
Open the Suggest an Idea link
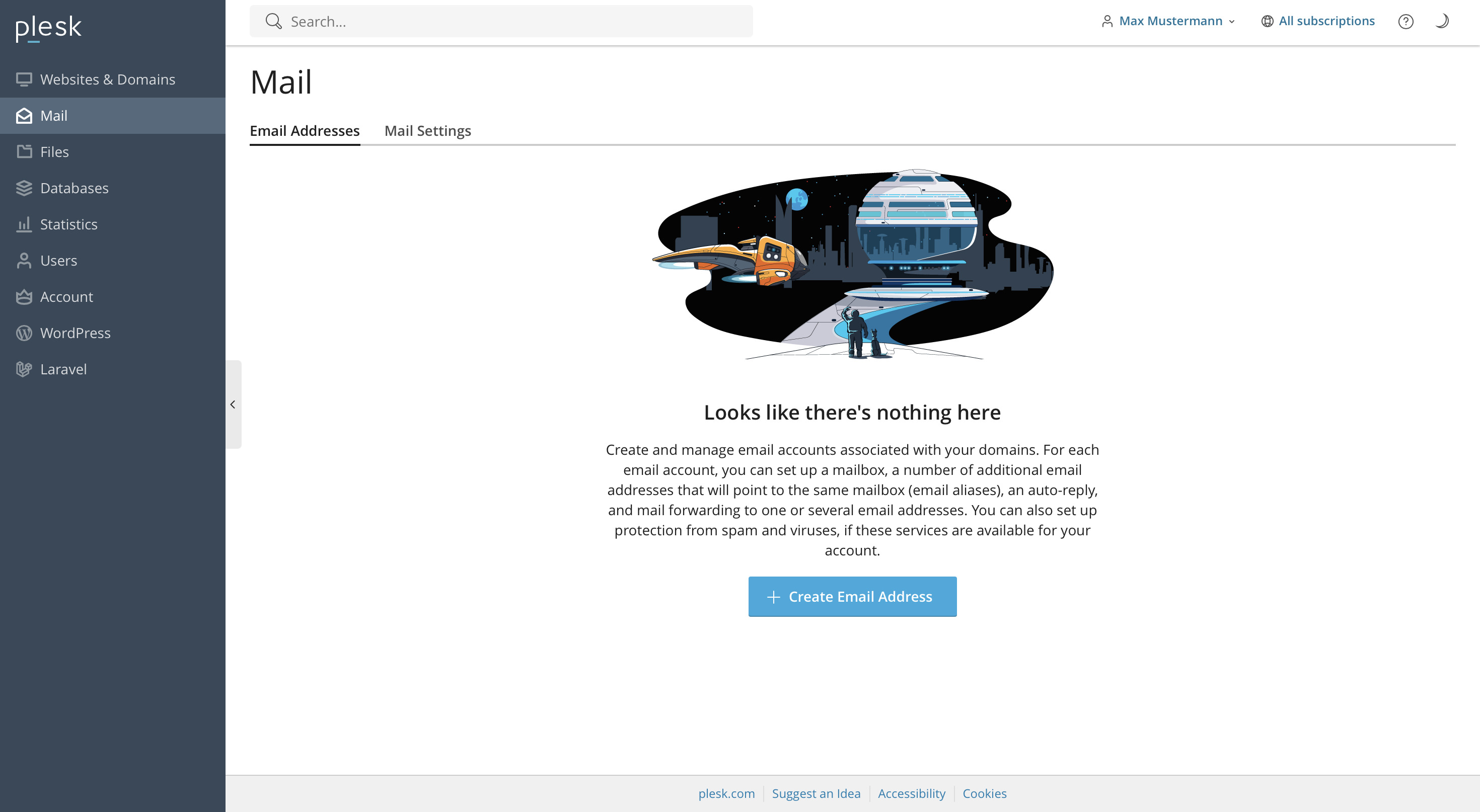(816, 793)
